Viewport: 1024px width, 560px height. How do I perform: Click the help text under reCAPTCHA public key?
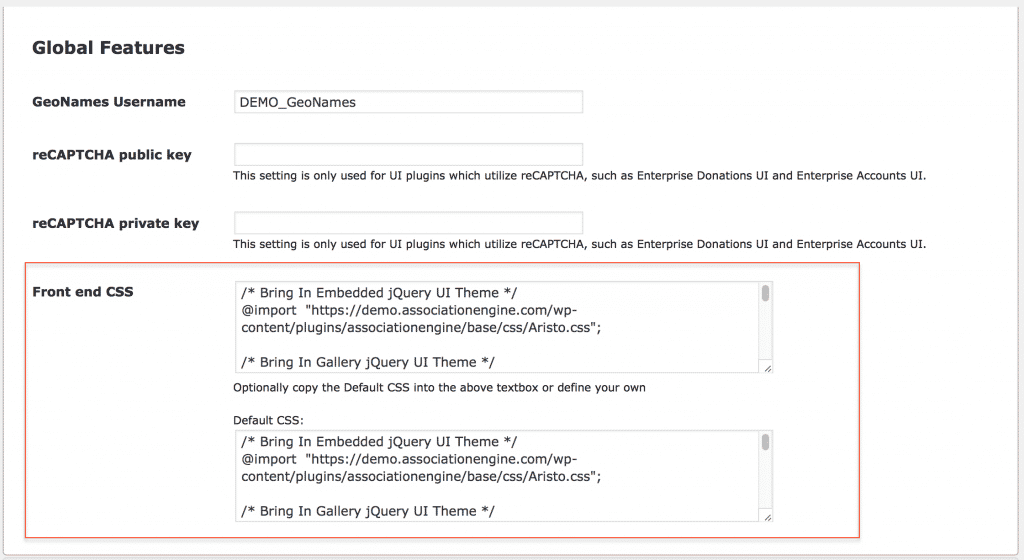tap(579, 176)
